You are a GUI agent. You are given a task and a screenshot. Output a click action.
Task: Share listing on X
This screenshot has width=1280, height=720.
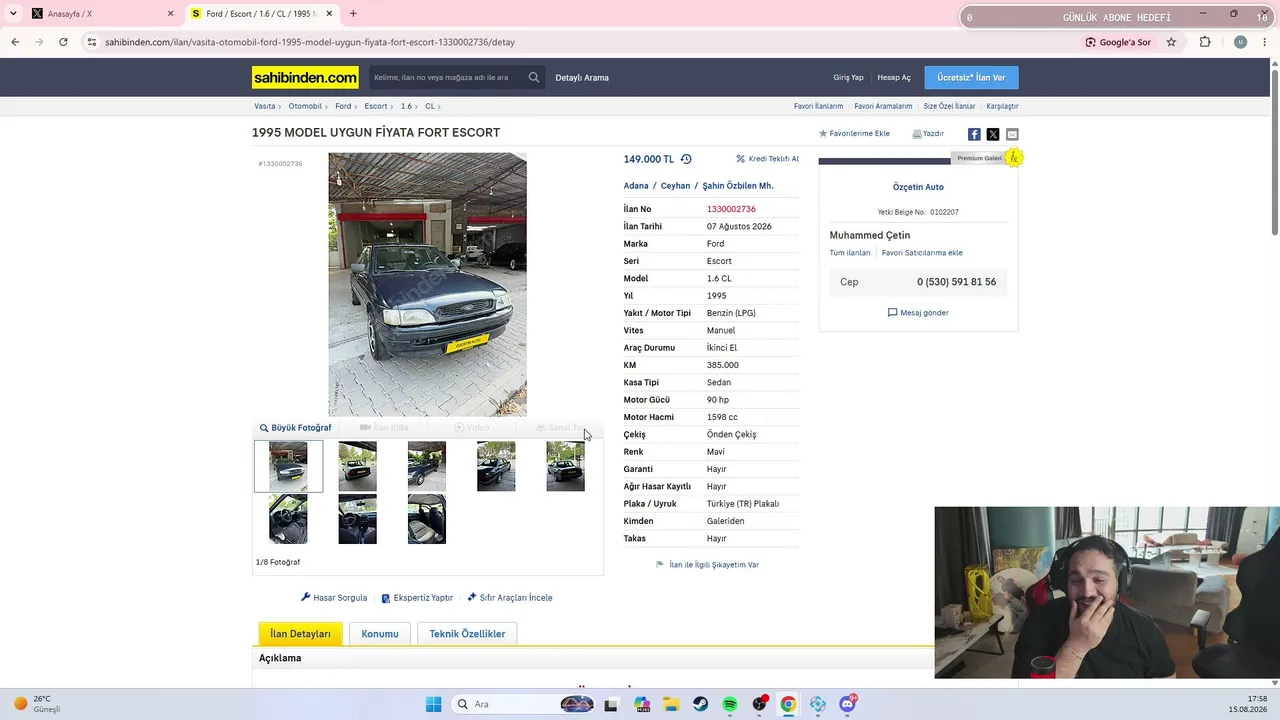(x=993, y=134)
